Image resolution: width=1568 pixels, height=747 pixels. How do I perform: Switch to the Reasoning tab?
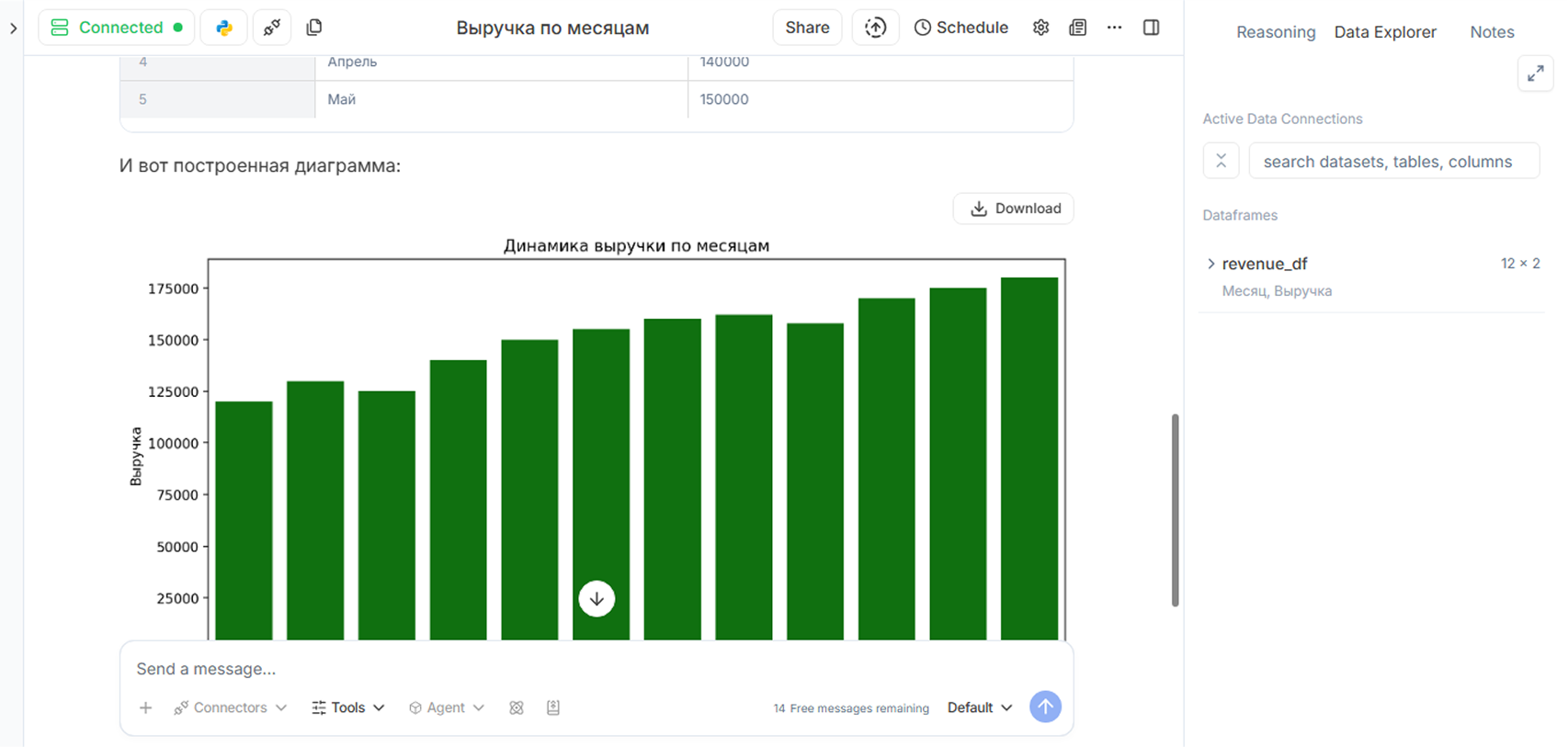click(x=1275, y=32)
